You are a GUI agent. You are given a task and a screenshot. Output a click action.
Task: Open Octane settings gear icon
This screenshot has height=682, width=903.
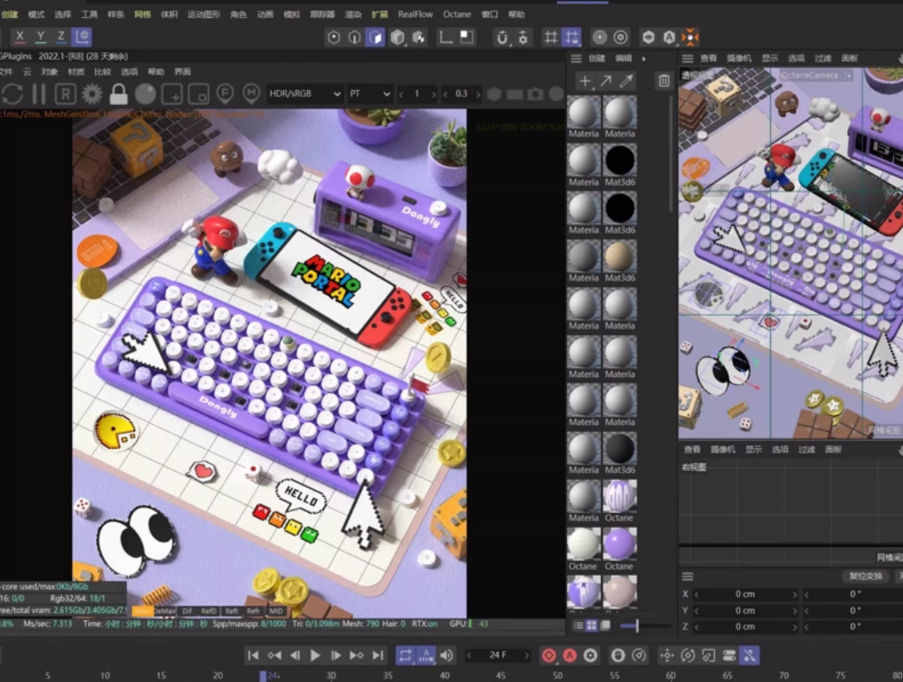(92, 94)
